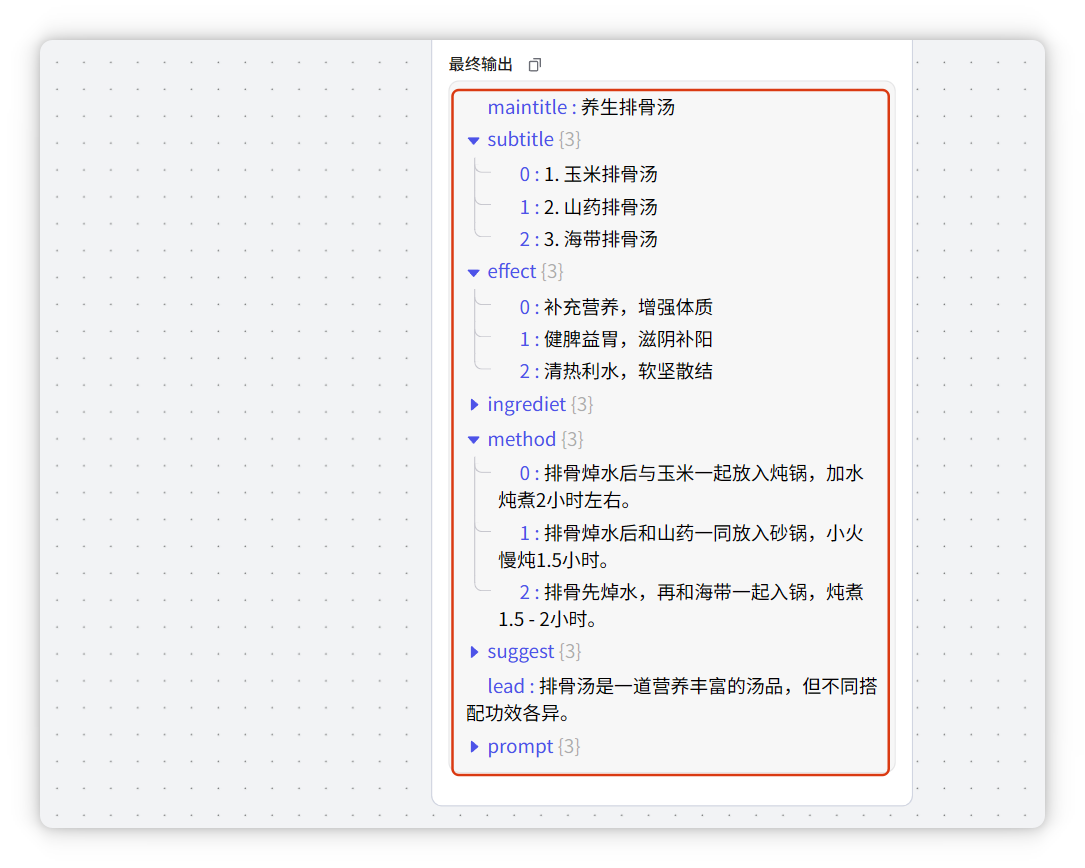Viewport: 1085px width, 868px height.
Task: Click the copy icon beside 最终输出
Action: click(534, 65)
